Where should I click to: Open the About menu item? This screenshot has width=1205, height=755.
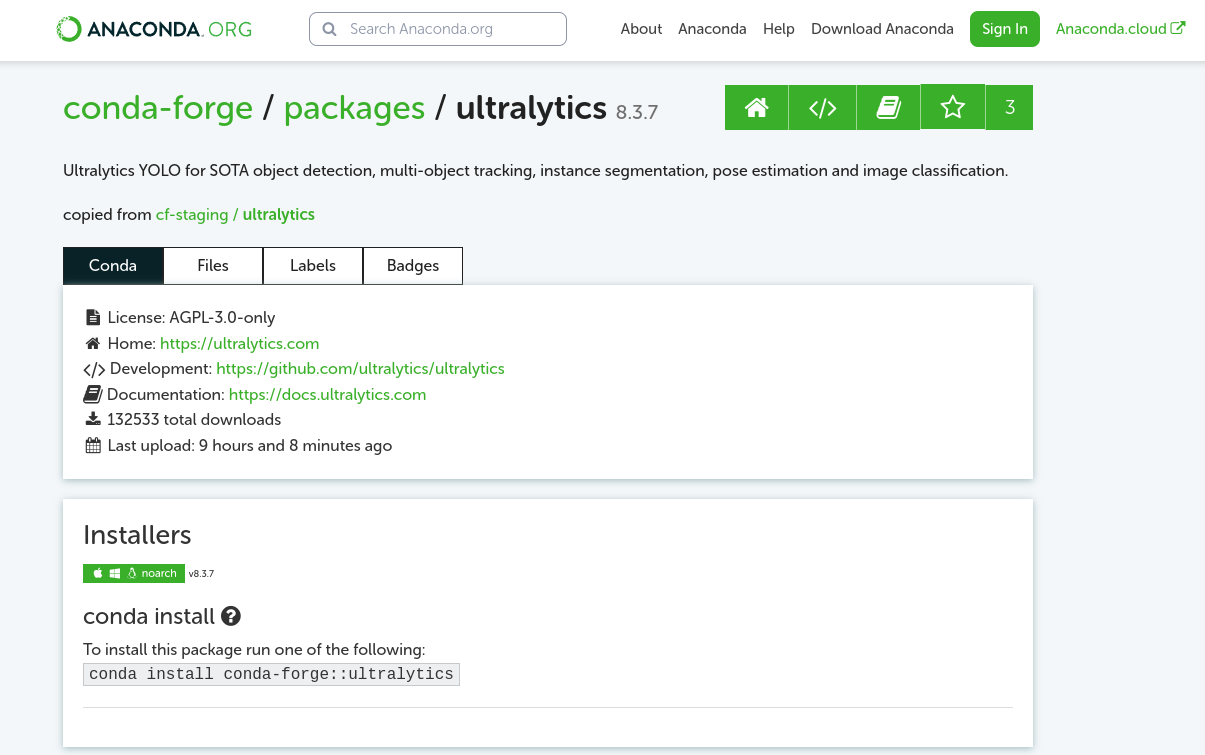pyautogui.click(x=641, y=29)
